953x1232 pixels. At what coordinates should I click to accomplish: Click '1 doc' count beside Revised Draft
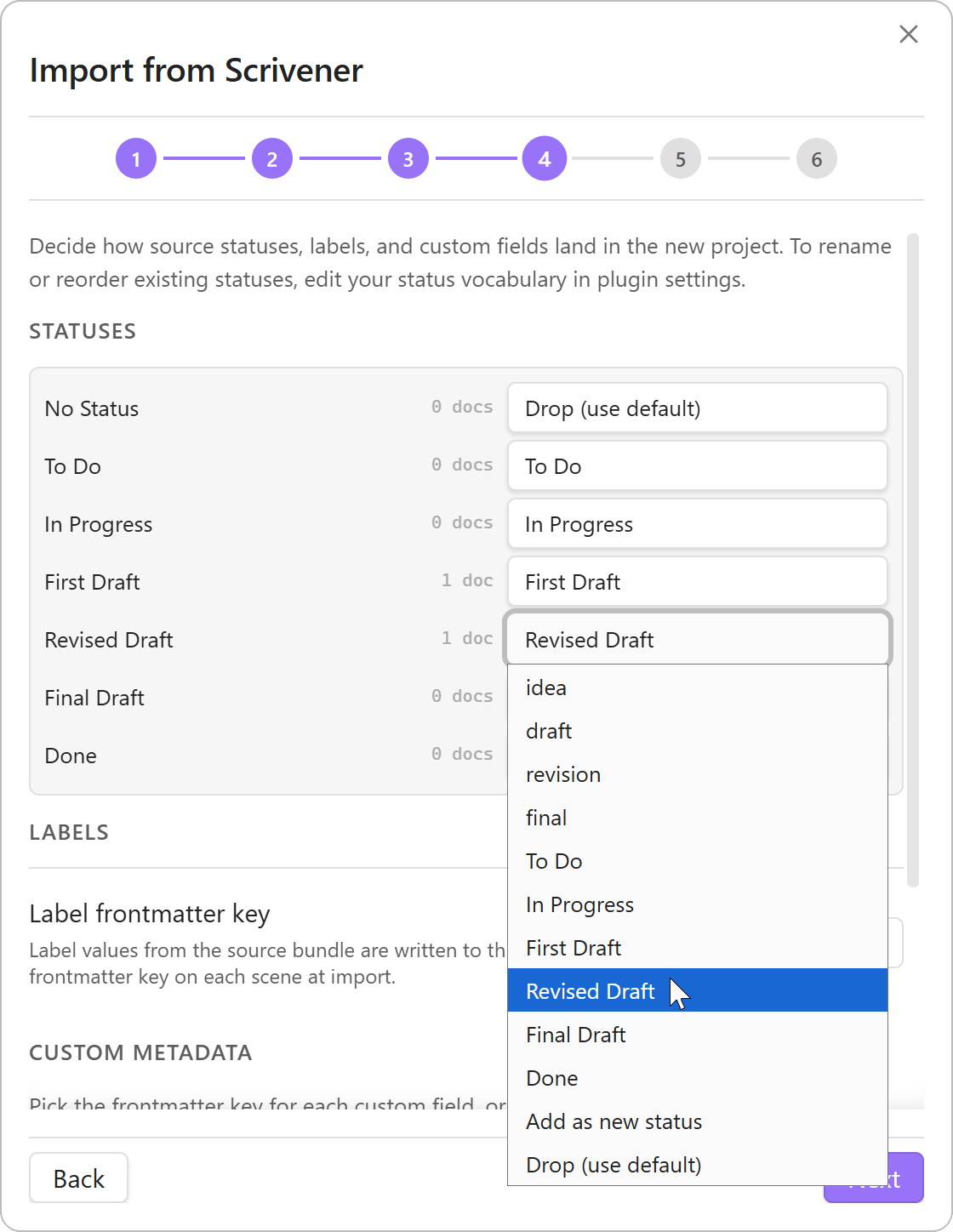467,638
